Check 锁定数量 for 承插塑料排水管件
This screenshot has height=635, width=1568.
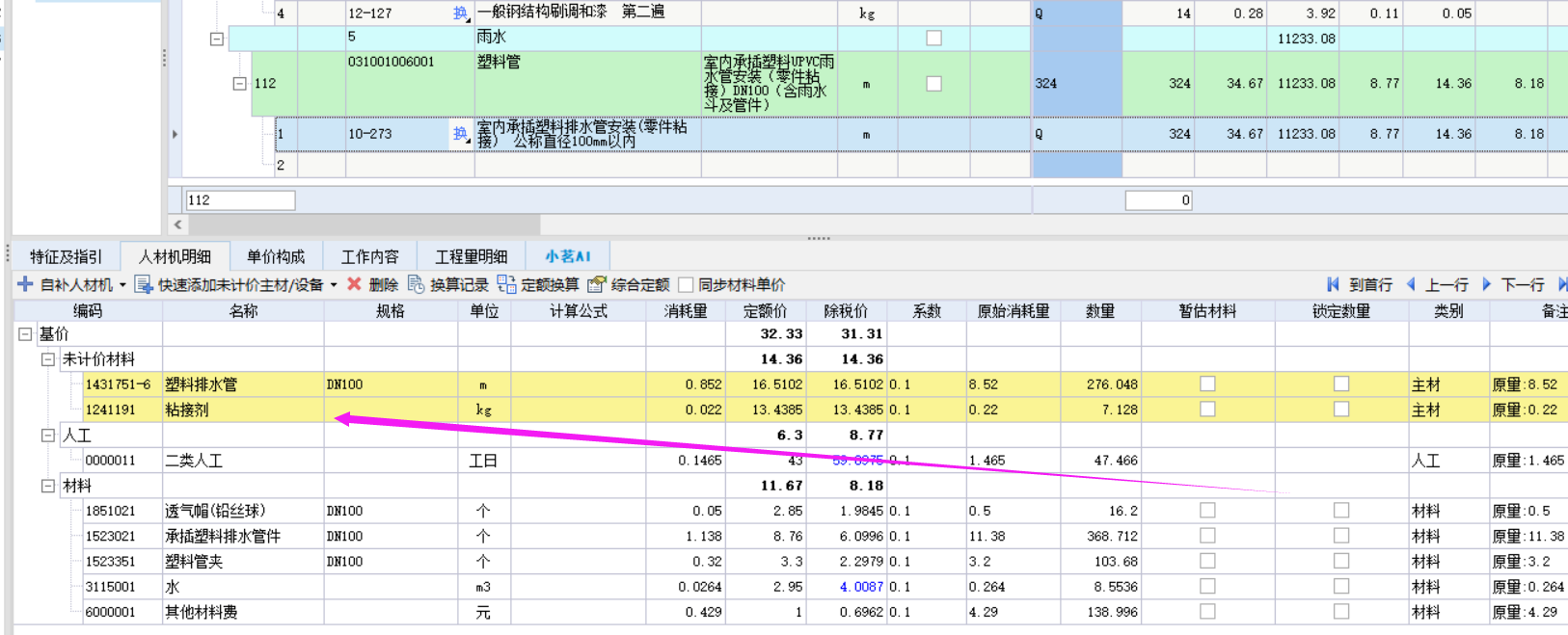(1341, 535)
